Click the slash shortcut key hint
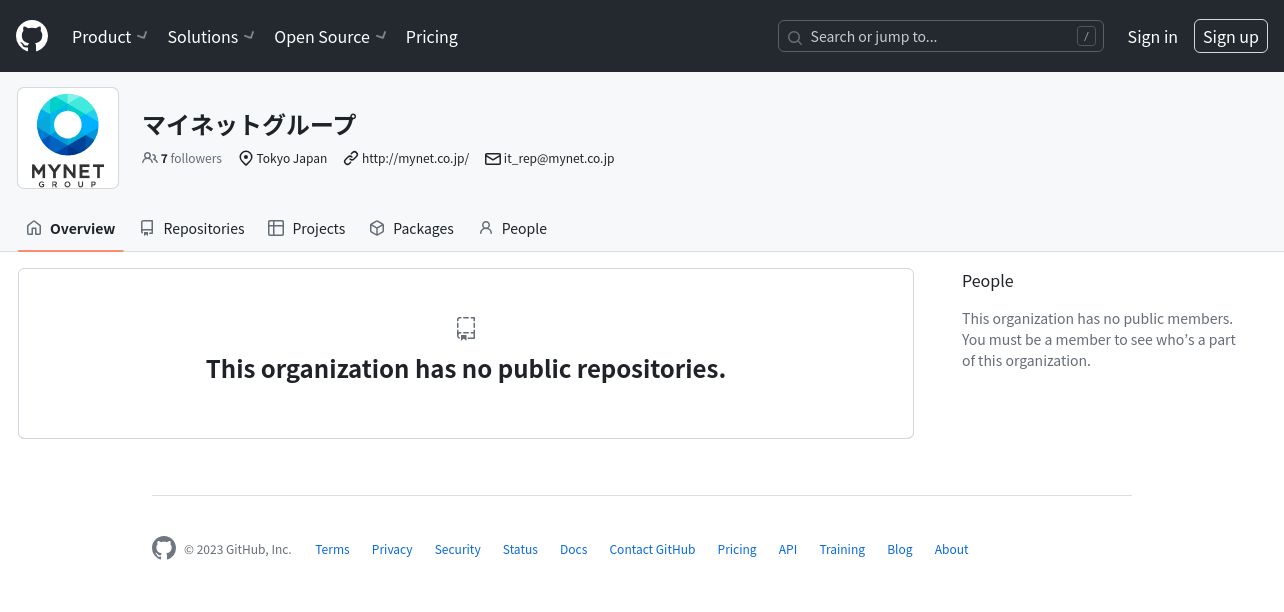This screenshot has width=1284, height=612. pyautogui.click(x=1086, y=37)
